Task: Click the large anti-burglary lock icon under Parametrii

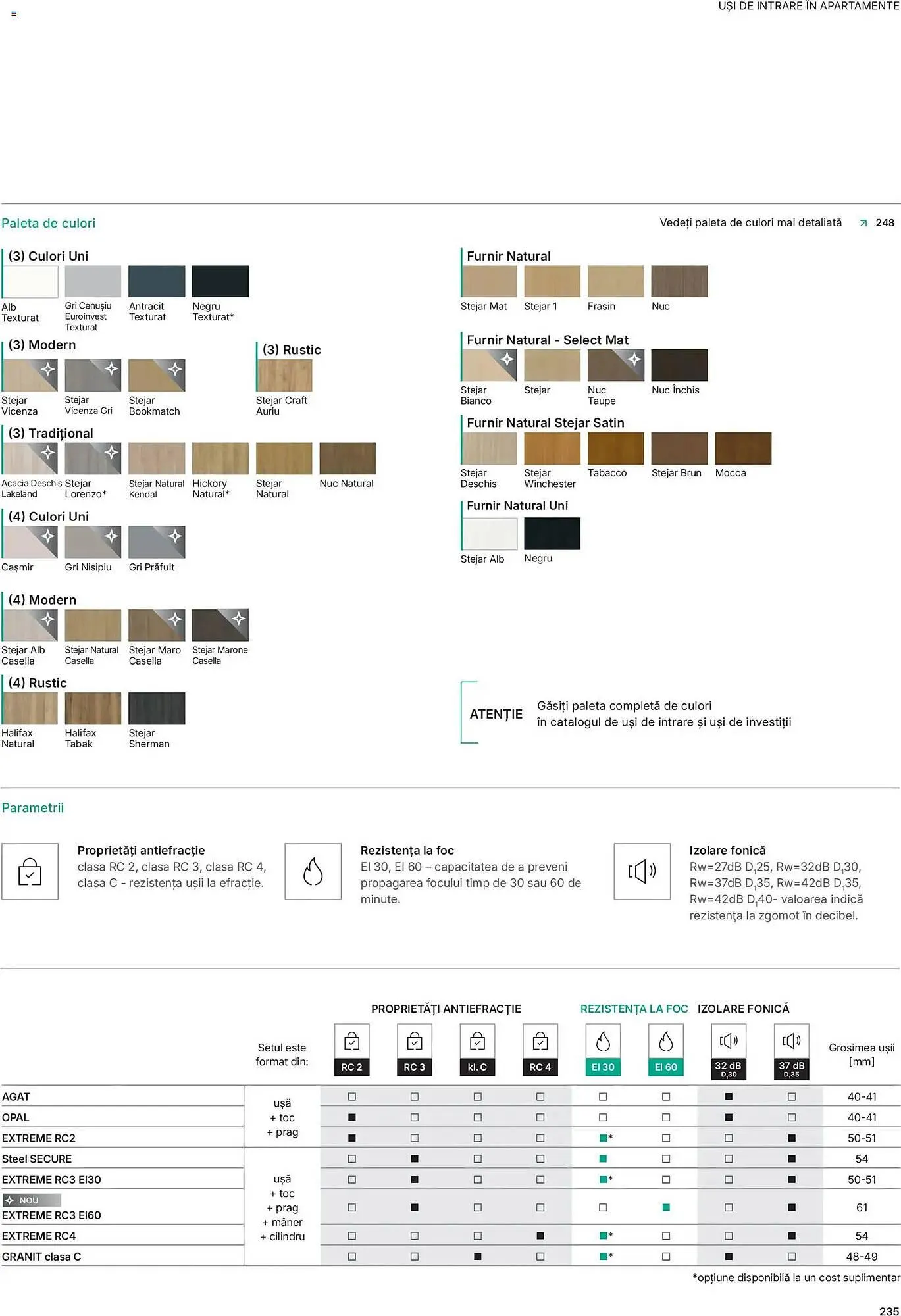Action: (30, 872)
